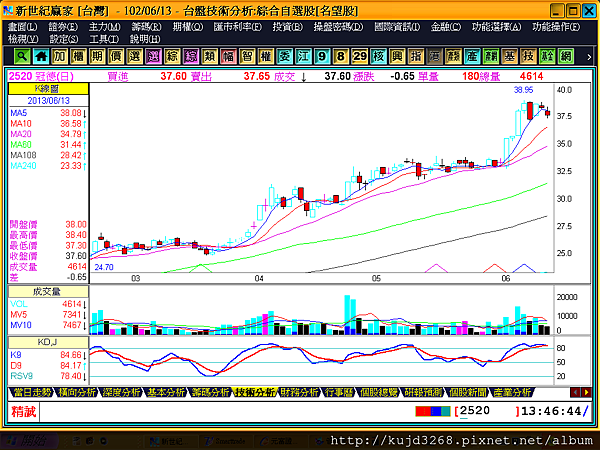
Task: Switch to the 籌碼分析 tab
Action: point(210,392)
